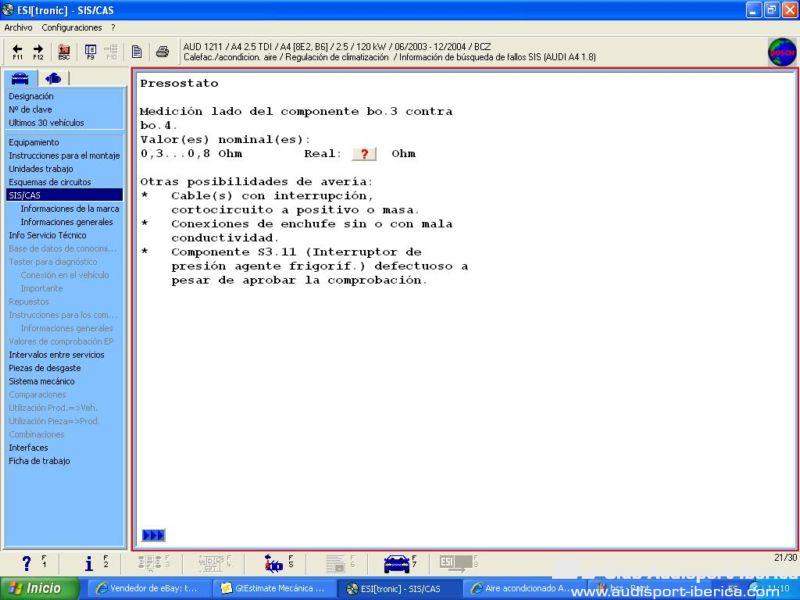Select the blue component tab
Viewport: 800px width, 600px height.
tap(53, 78)
